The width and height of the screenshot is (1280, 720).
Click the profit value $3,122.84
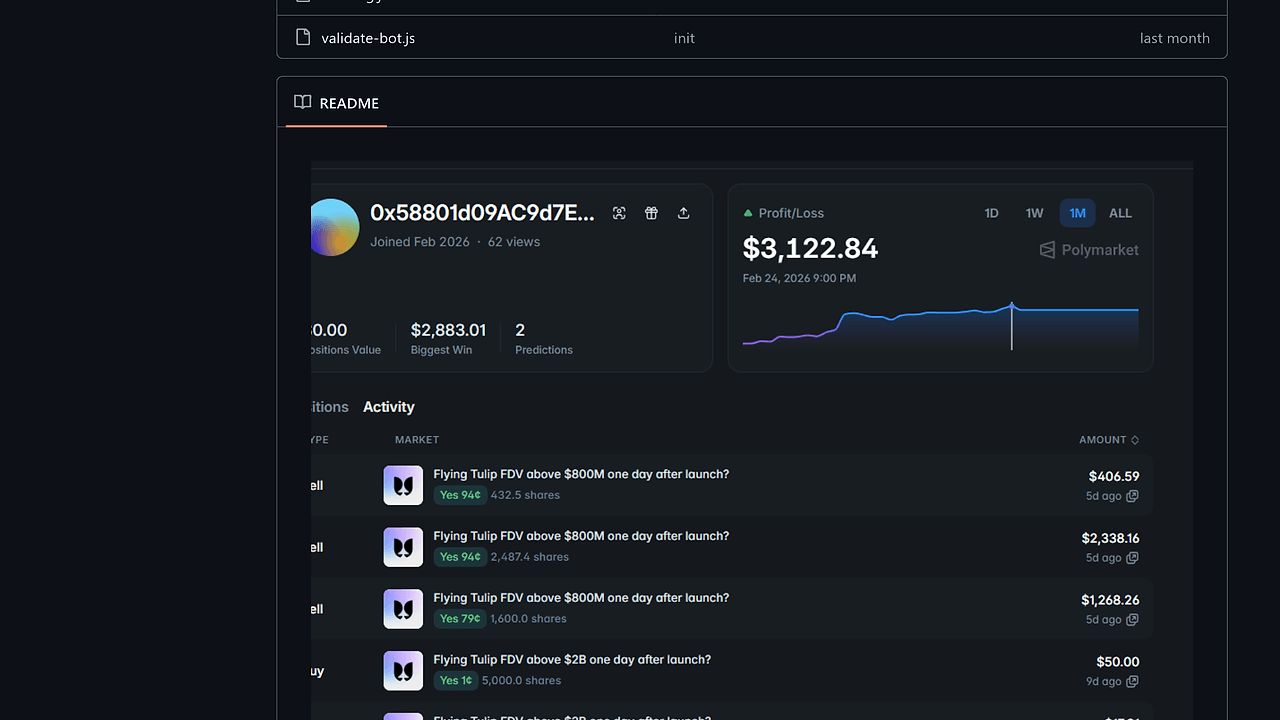(810, 248)
